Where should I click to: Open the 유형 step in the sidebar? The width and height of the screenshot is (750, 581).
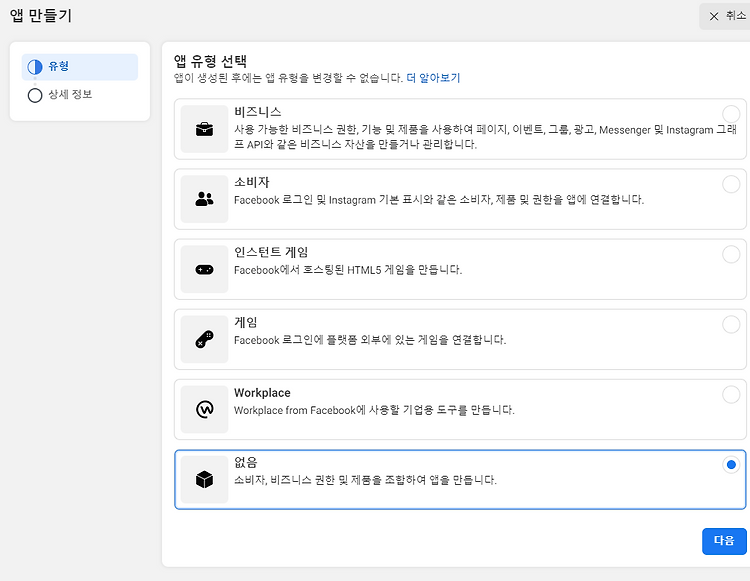coord(80,67)
